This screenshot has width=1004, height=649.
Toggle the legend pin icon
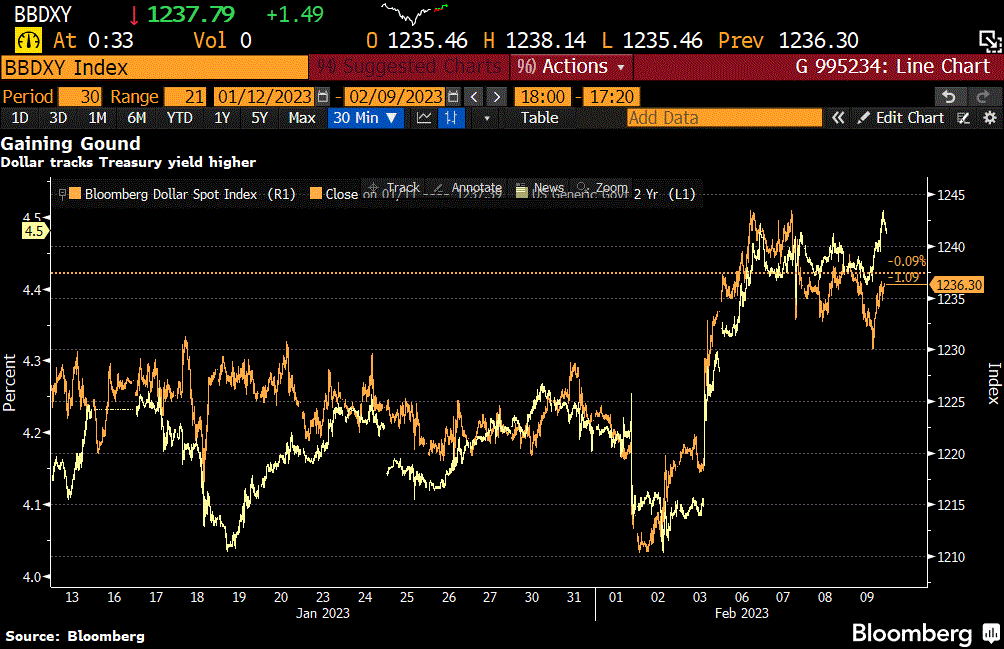61,194
